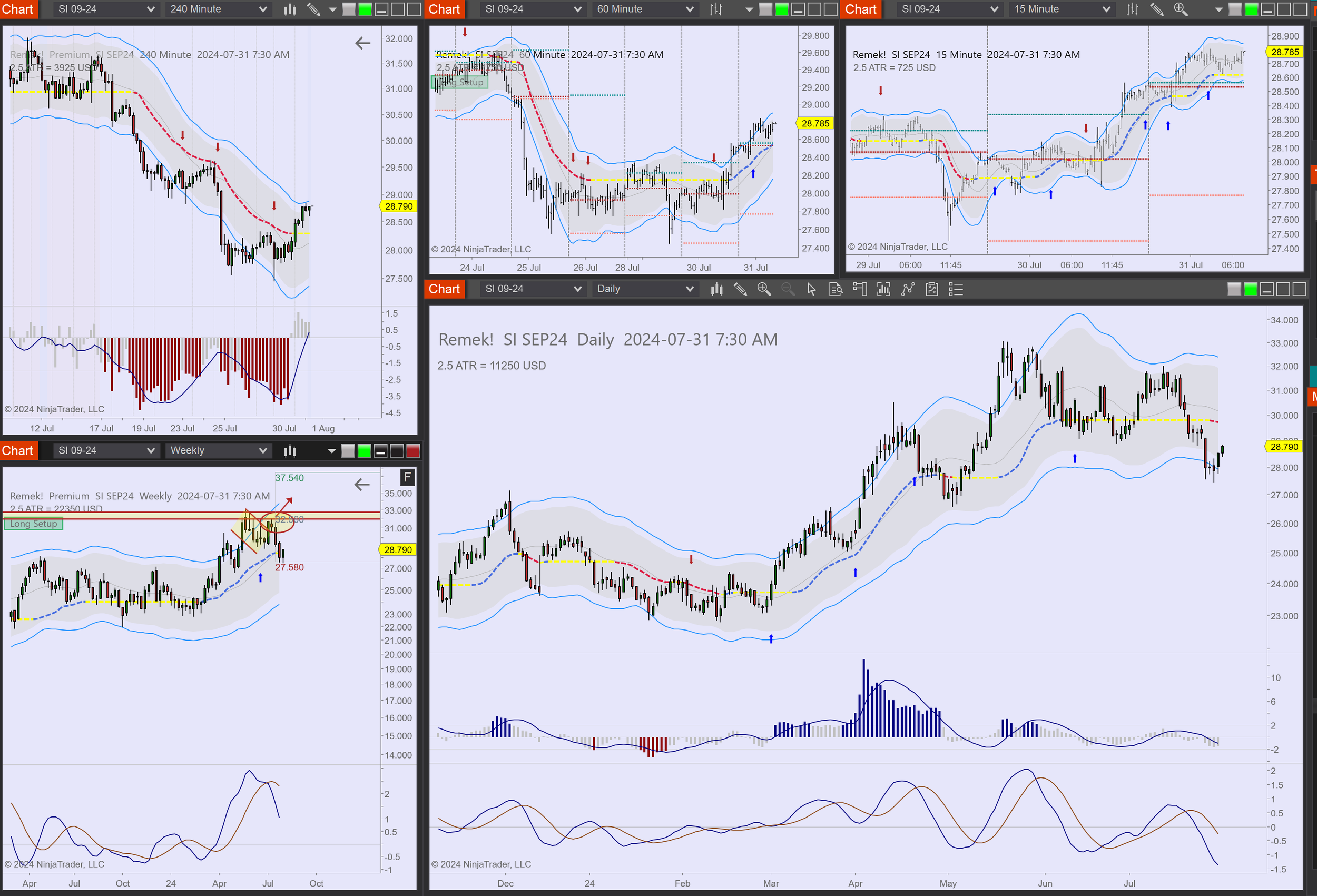
Task: Click the F button on Weekly chart
Action: point(407,477)
